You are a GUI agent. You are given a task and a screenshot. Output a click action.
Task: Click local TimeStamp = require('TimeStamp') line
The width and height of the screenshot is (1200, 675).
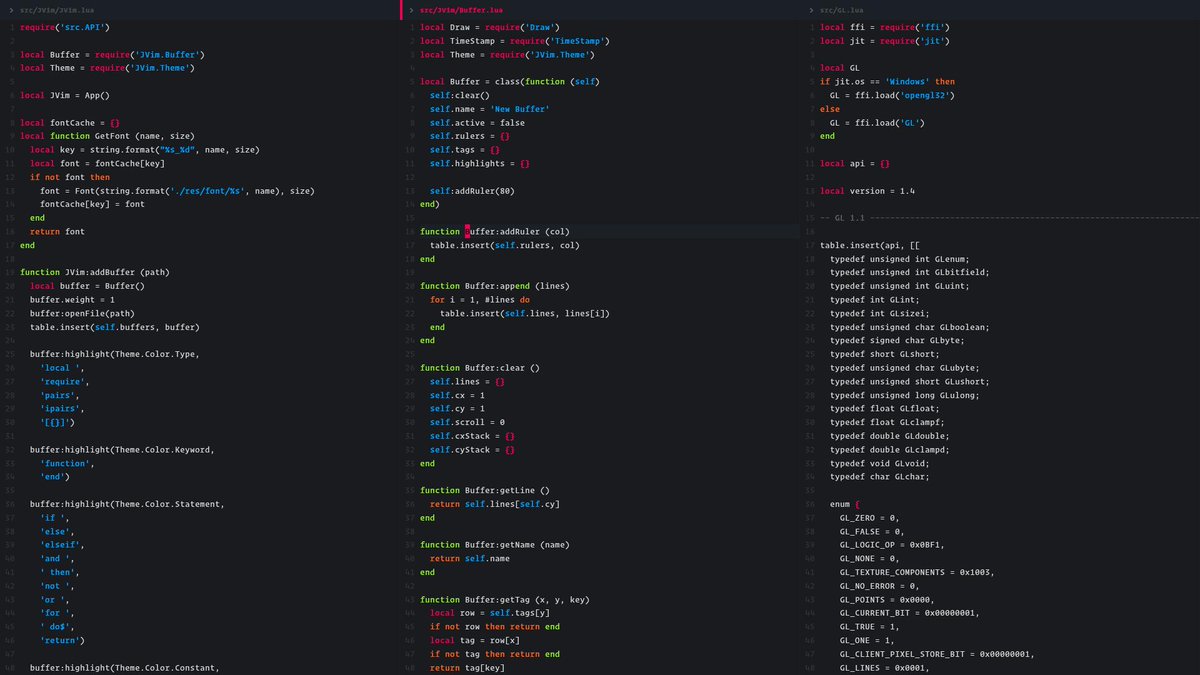(x=515, y=41)
